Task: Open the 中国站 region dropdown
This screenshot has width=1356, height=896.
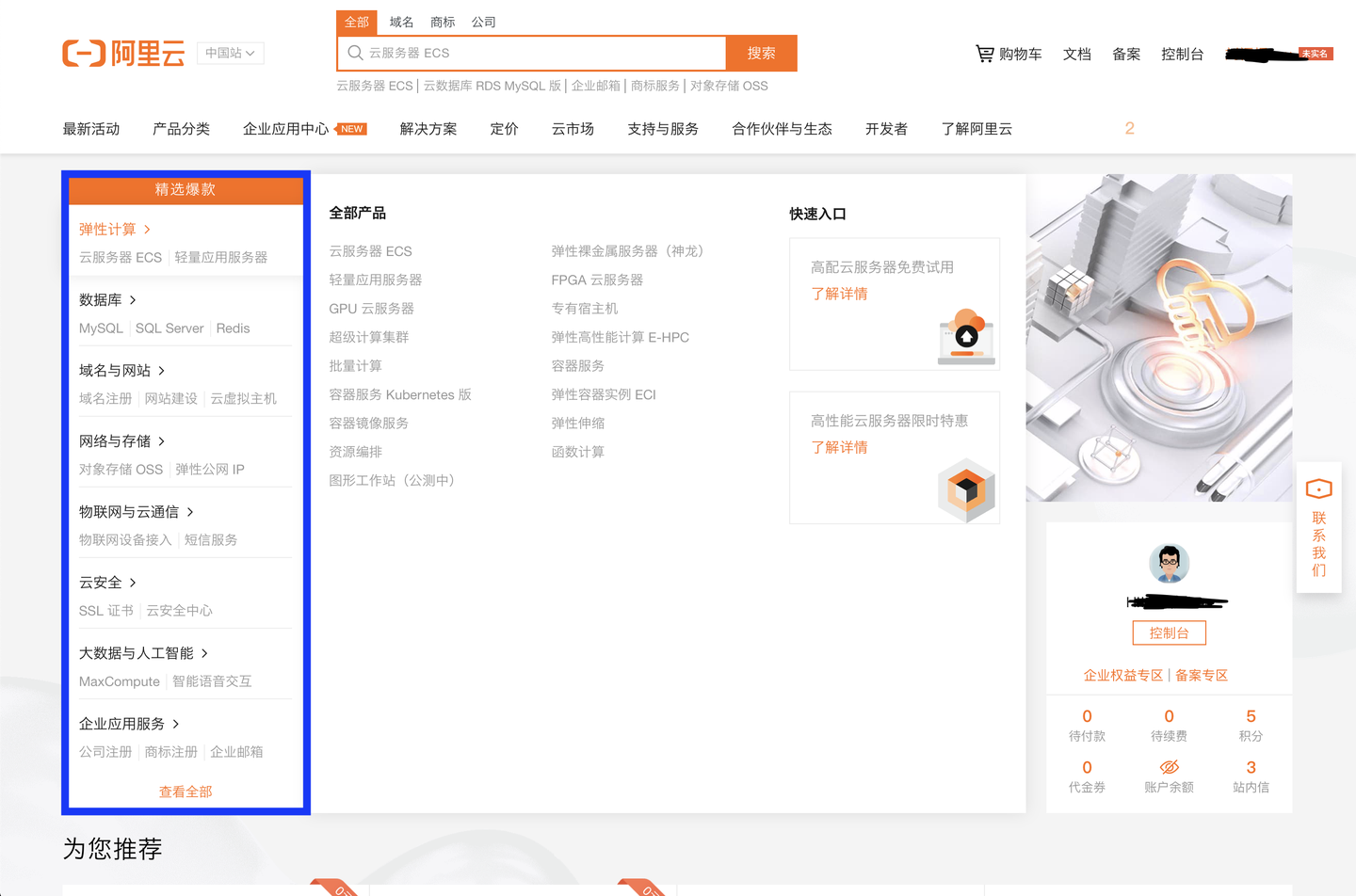Action: click(229, 53)
